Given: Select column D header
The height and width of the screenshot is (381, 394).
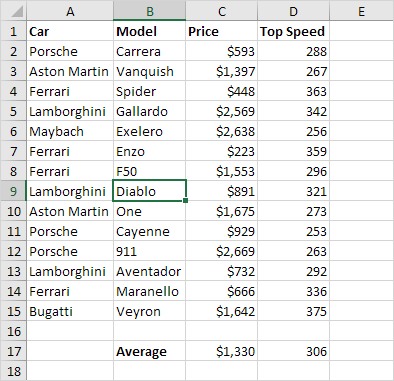Looking at the screenshot, I should pyautogui.click(x=293, y=11).
